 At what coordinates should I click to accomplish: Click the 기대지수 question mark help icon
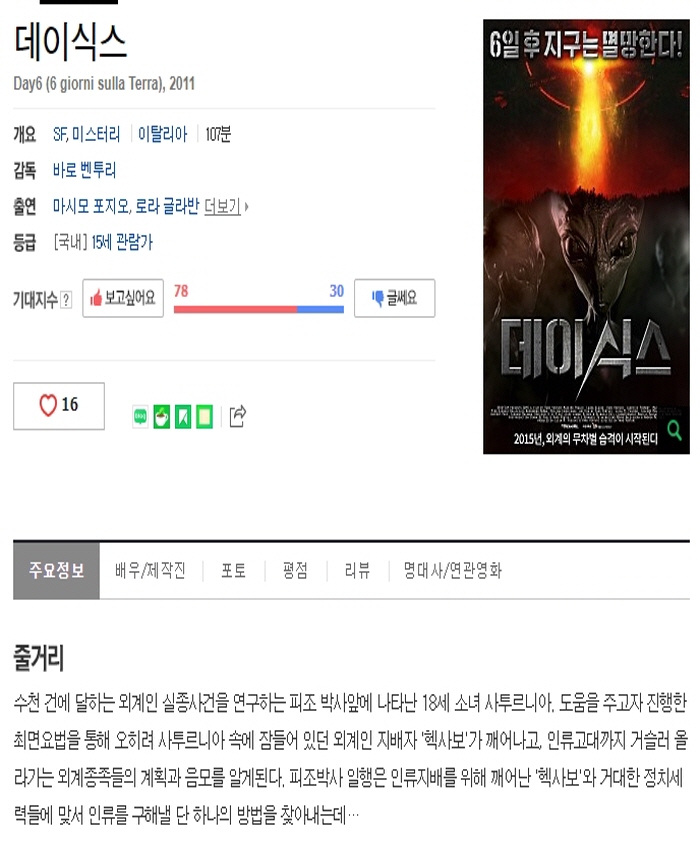(66, 300)
